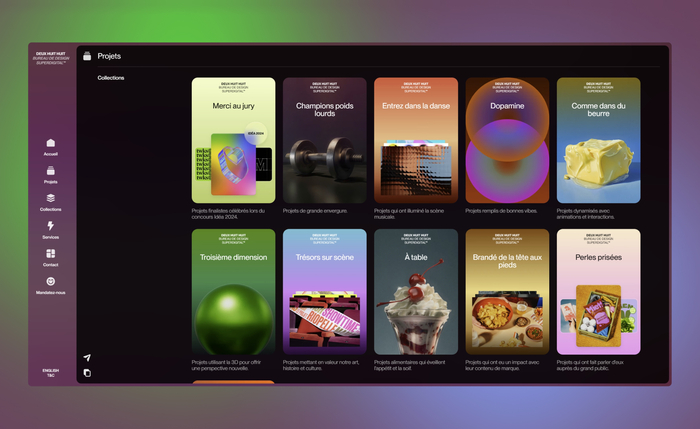Click the Deux Huit Huit logo

pos(50,58)
